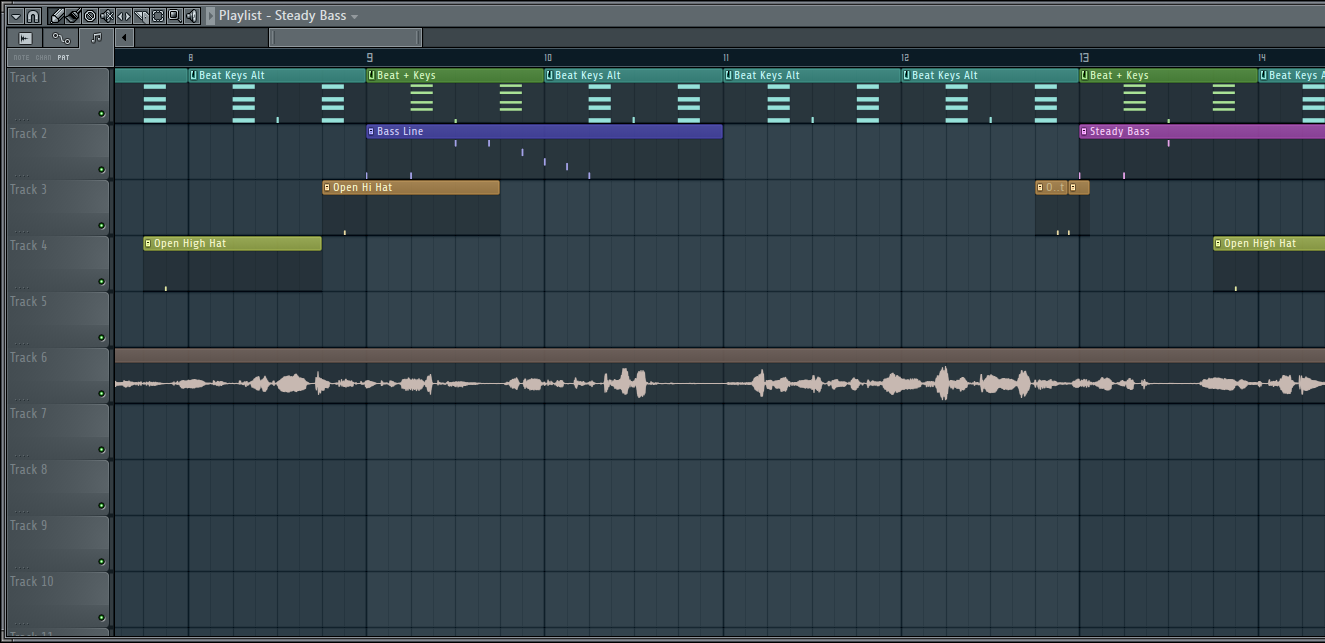Toggle the magnet snap icon in the toolbar

click(33, 16)
